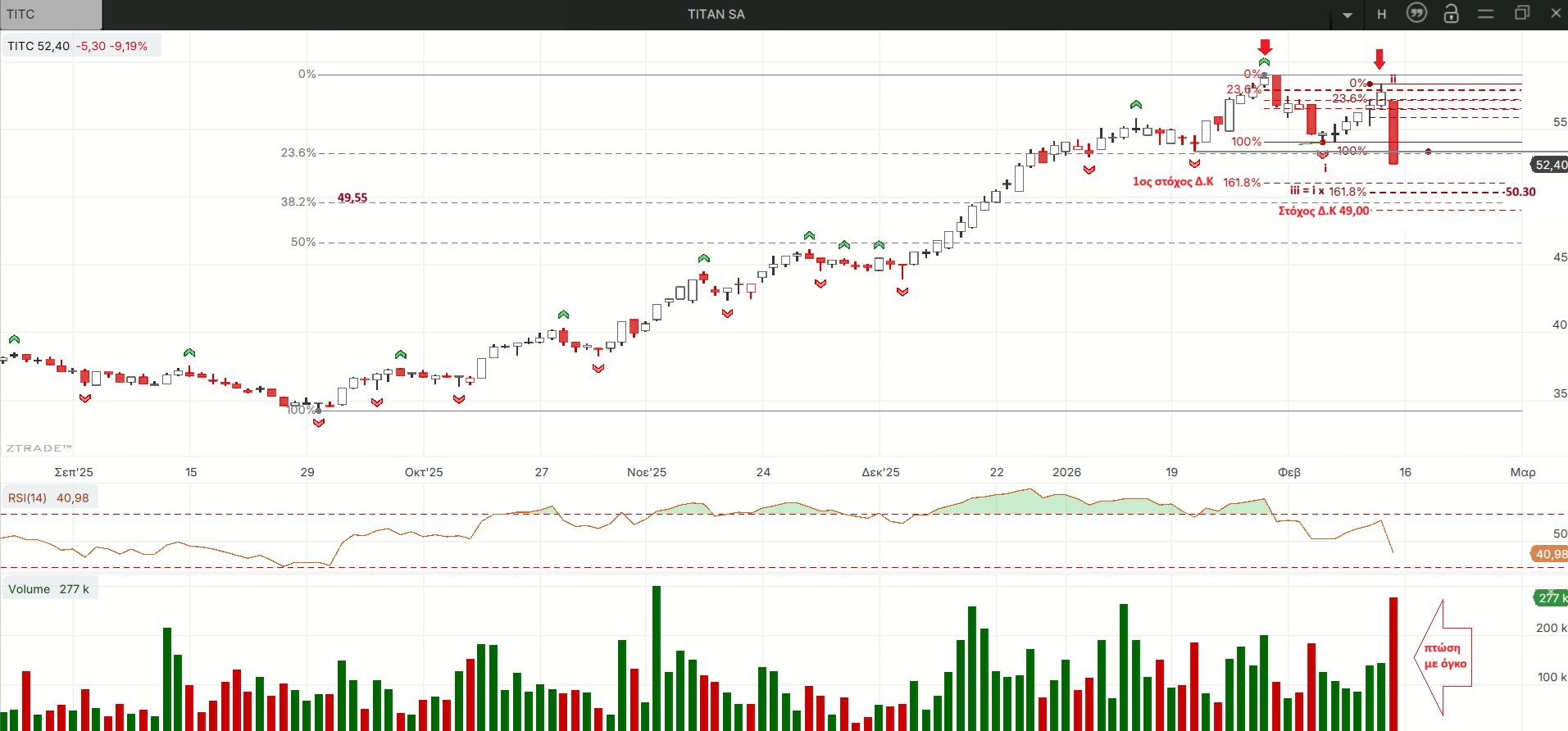Screen dimensions: 1568x731
Task: Select the '1ος στόχος Δ.Κ' text annotation
Action: coord(1172,181)
